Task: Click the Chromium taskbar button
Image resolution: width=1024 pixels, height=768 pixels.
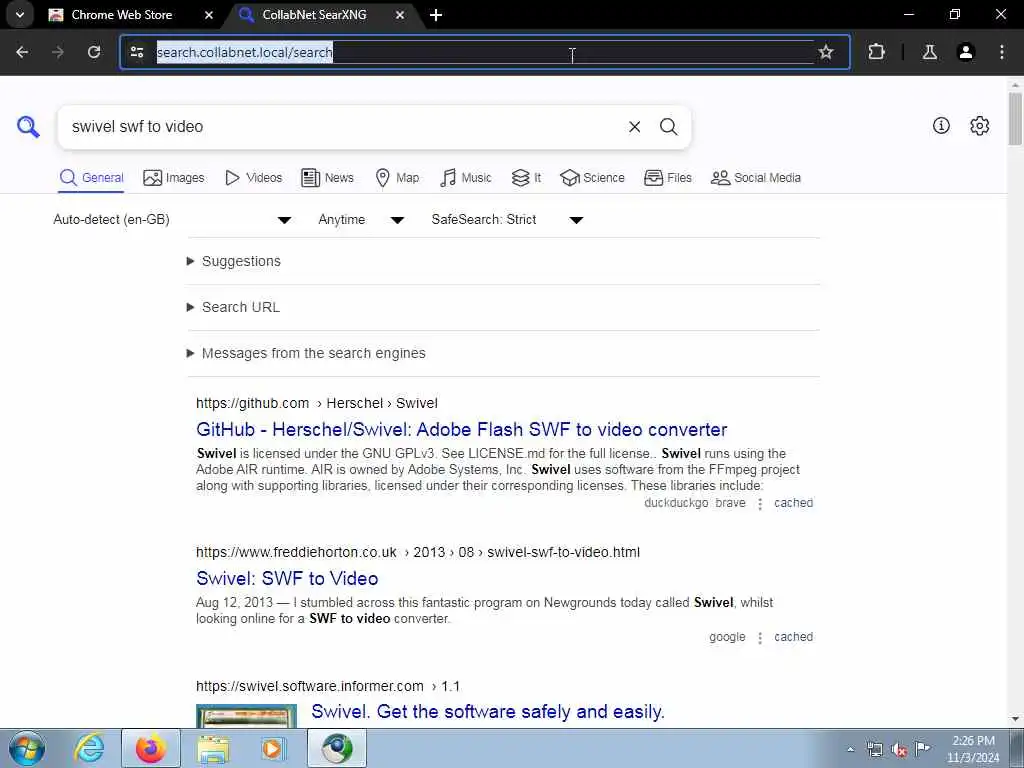Action: pos(337,748)
